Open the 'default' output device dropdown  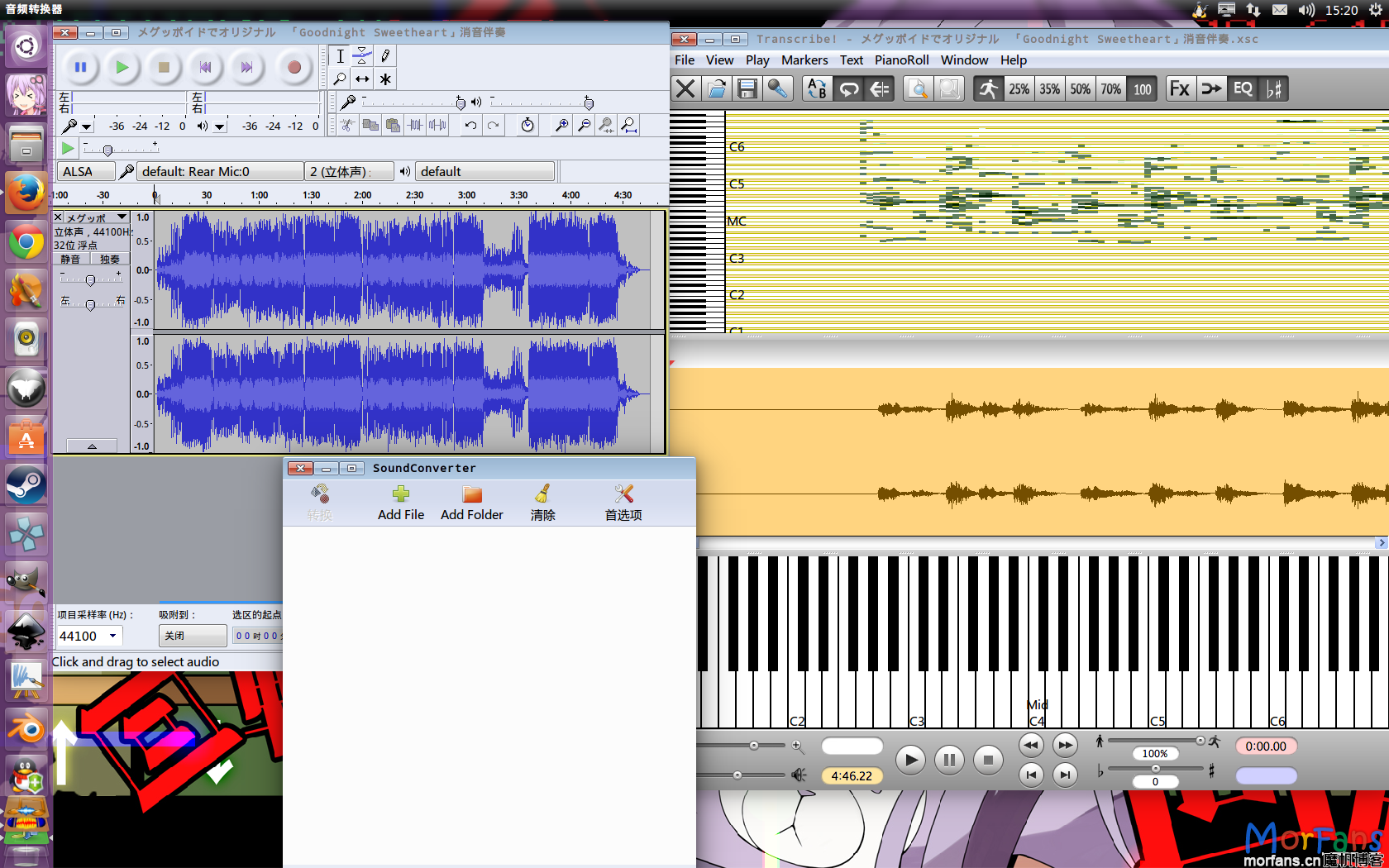484,171
